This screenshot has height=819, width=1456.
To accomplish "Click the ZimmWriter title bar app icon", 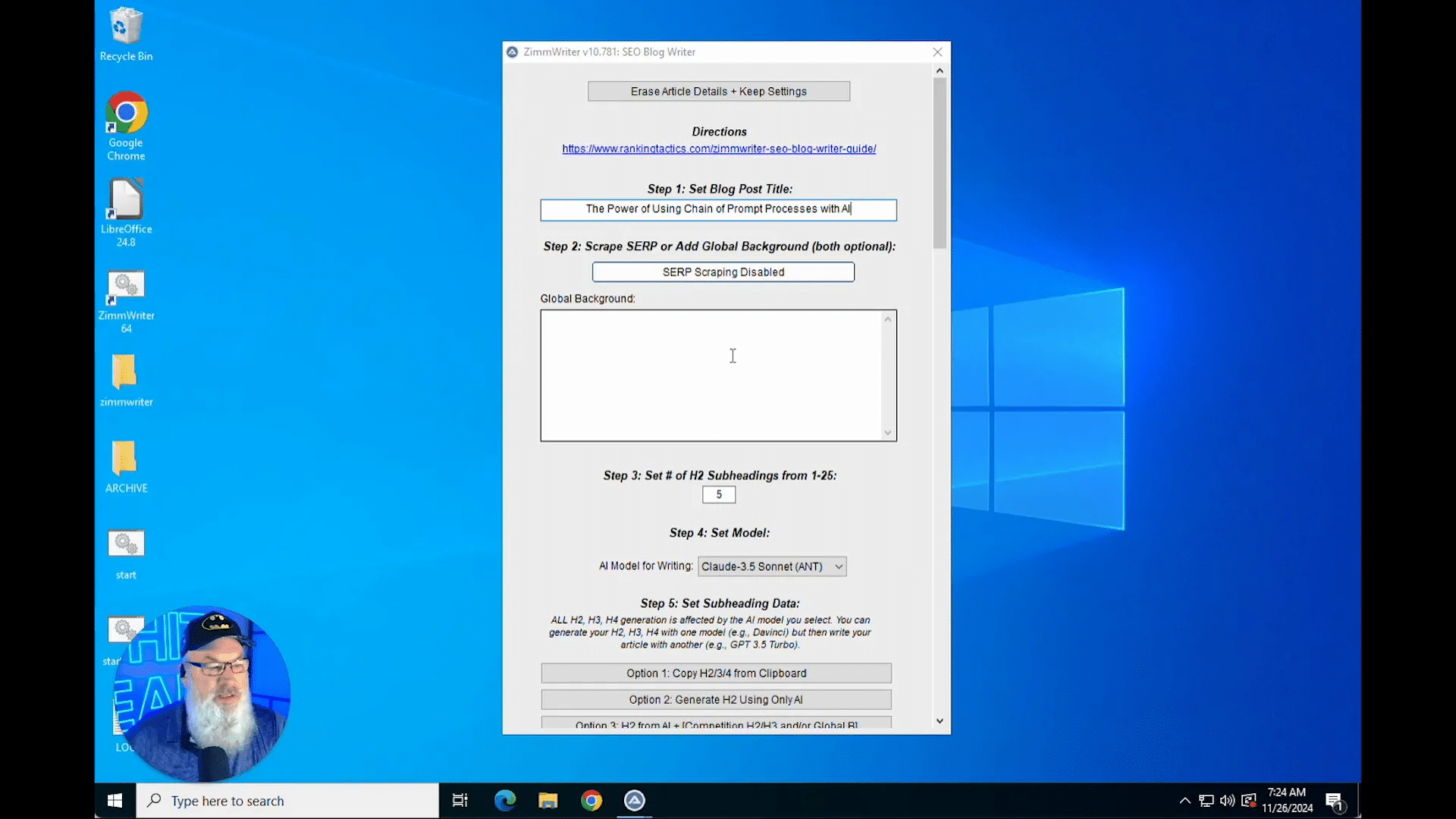I will coord(513,52).
